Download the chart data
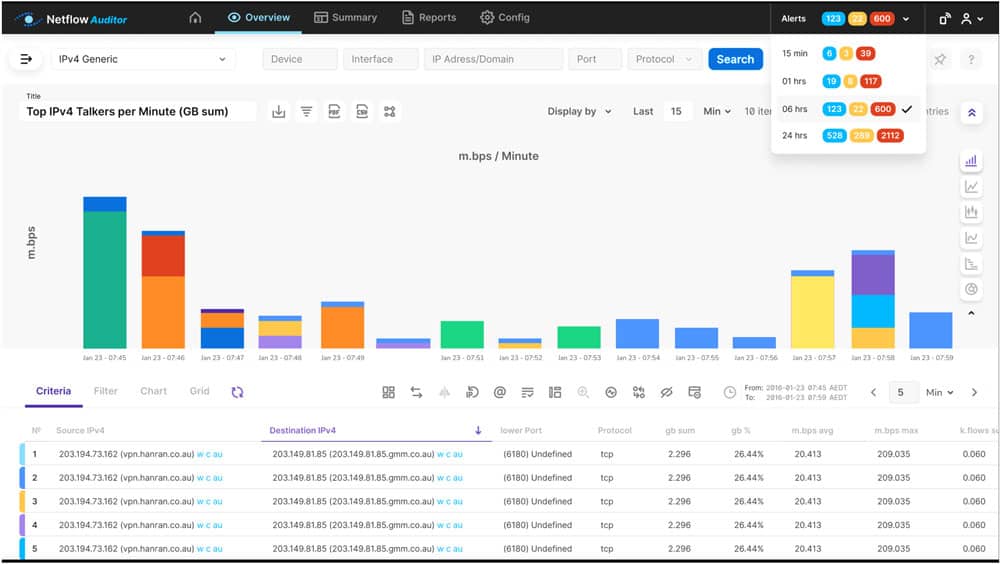The height and width of the screenshot is (564, 1000). (x=279, y=112)
